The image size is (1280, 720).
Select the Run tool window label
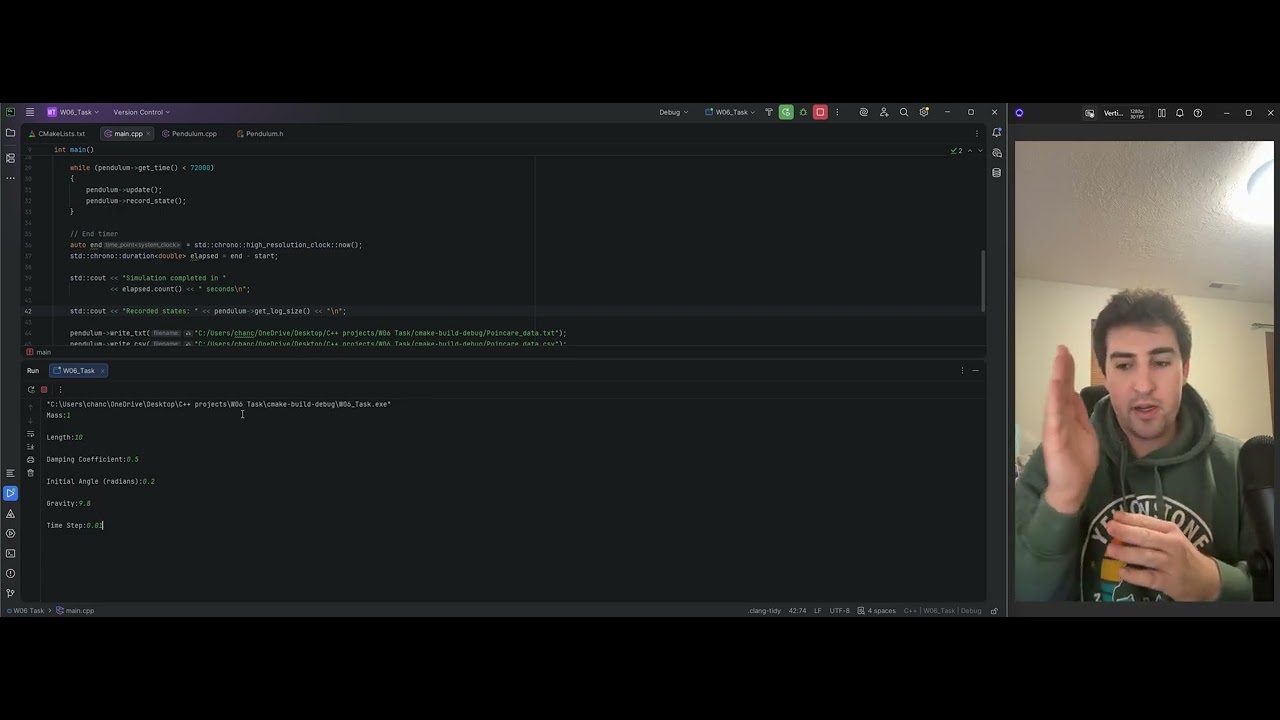[33, 371]
